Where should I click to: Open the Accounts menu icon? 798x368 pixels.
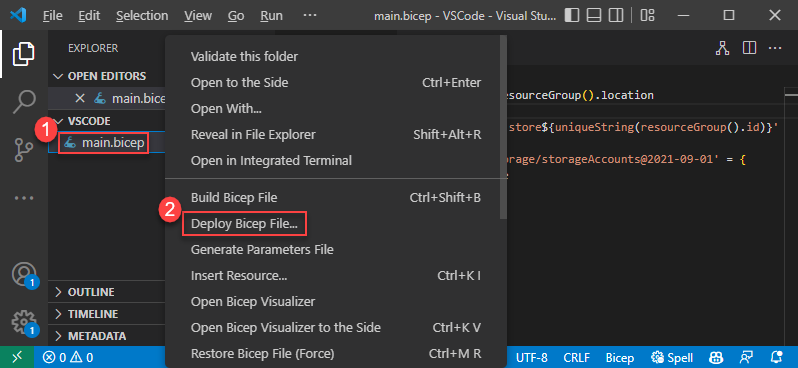tap(24, 275)
